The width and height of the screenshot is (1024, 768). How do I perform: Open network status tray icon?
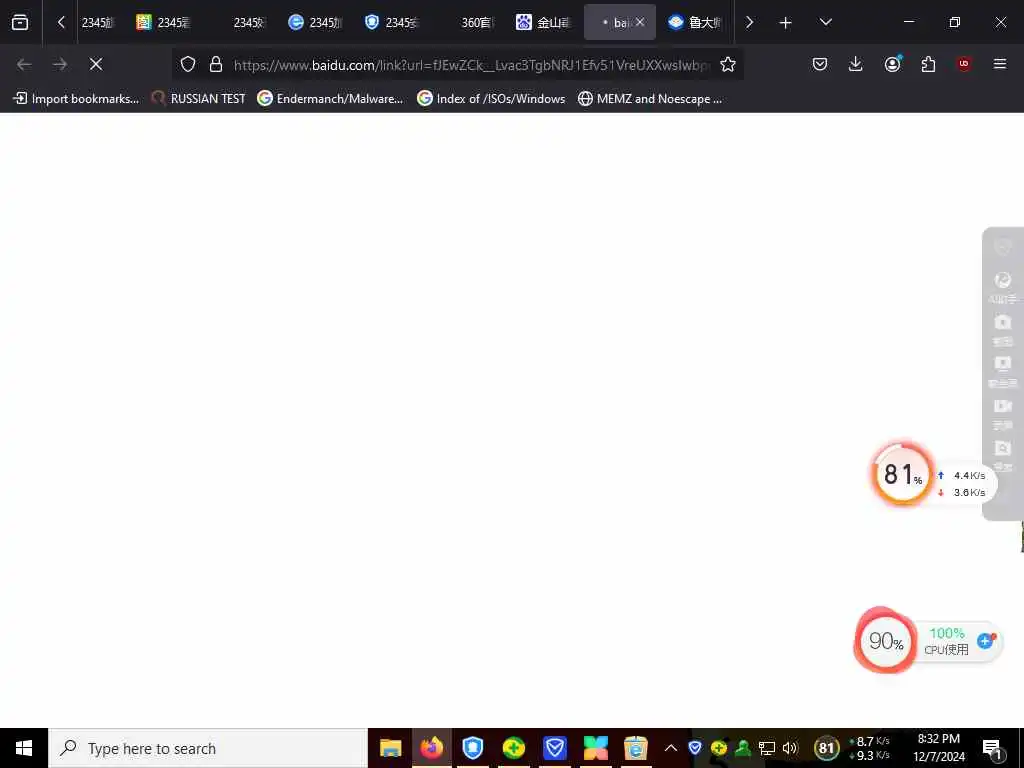[x=767, y=748]
